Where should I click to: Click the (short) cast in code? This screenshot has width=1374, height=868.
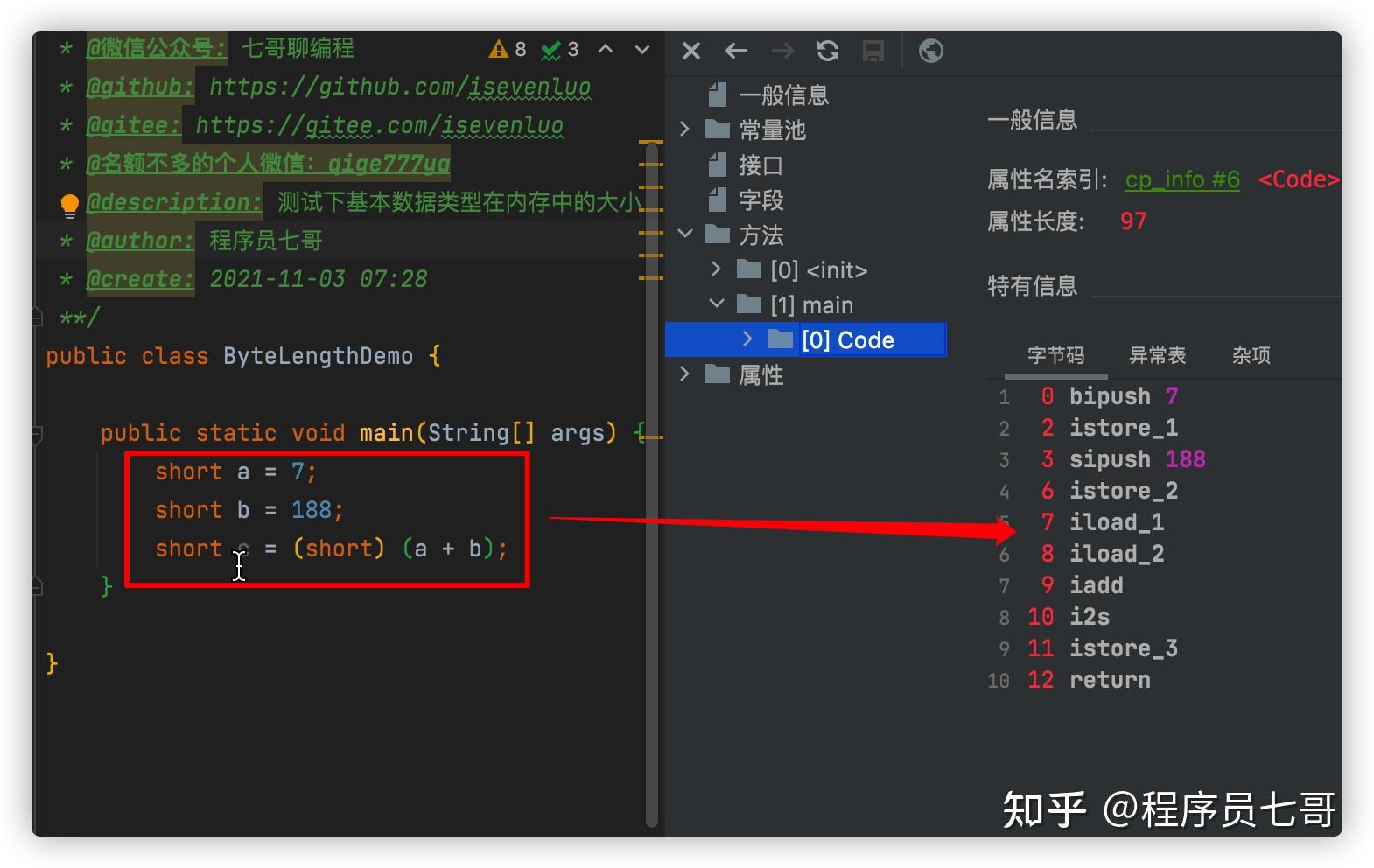339,549
